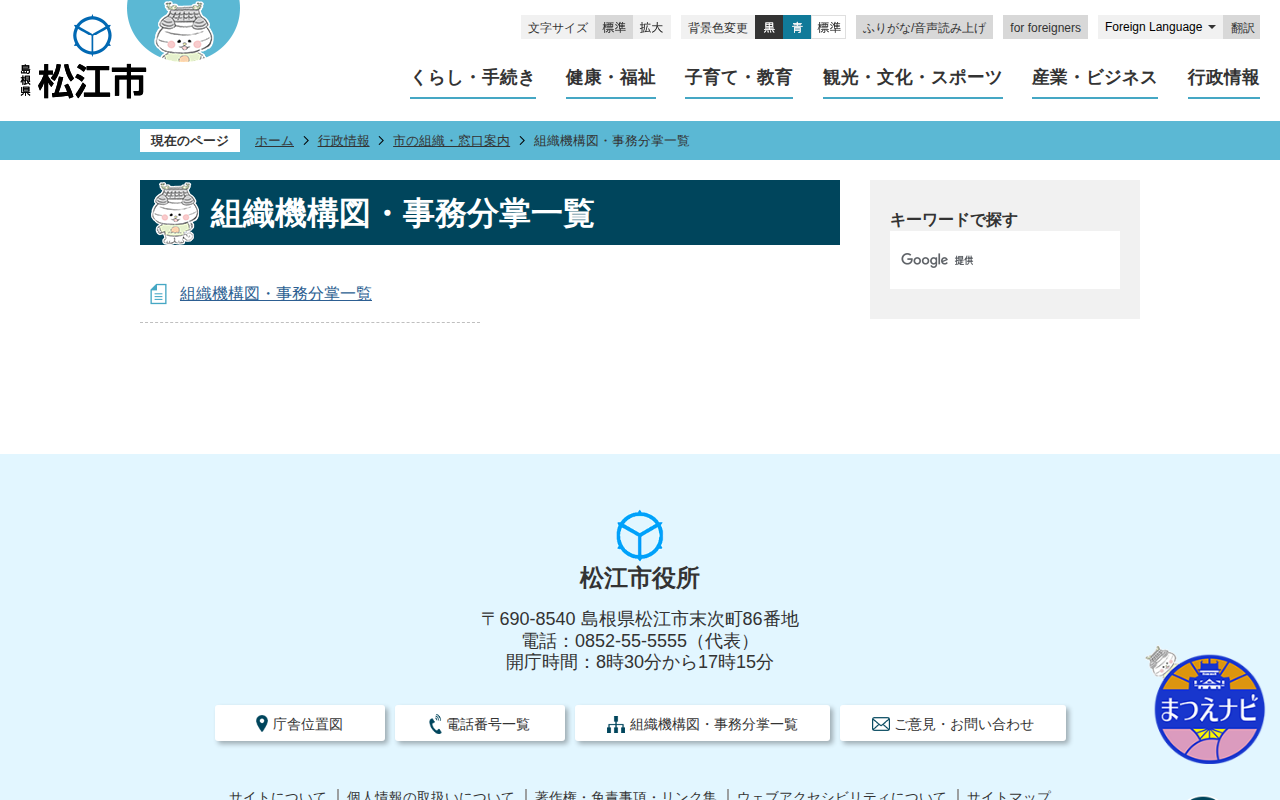Set text size to 標準
This screenshot has width=1280, height=800.
point(614,27)
